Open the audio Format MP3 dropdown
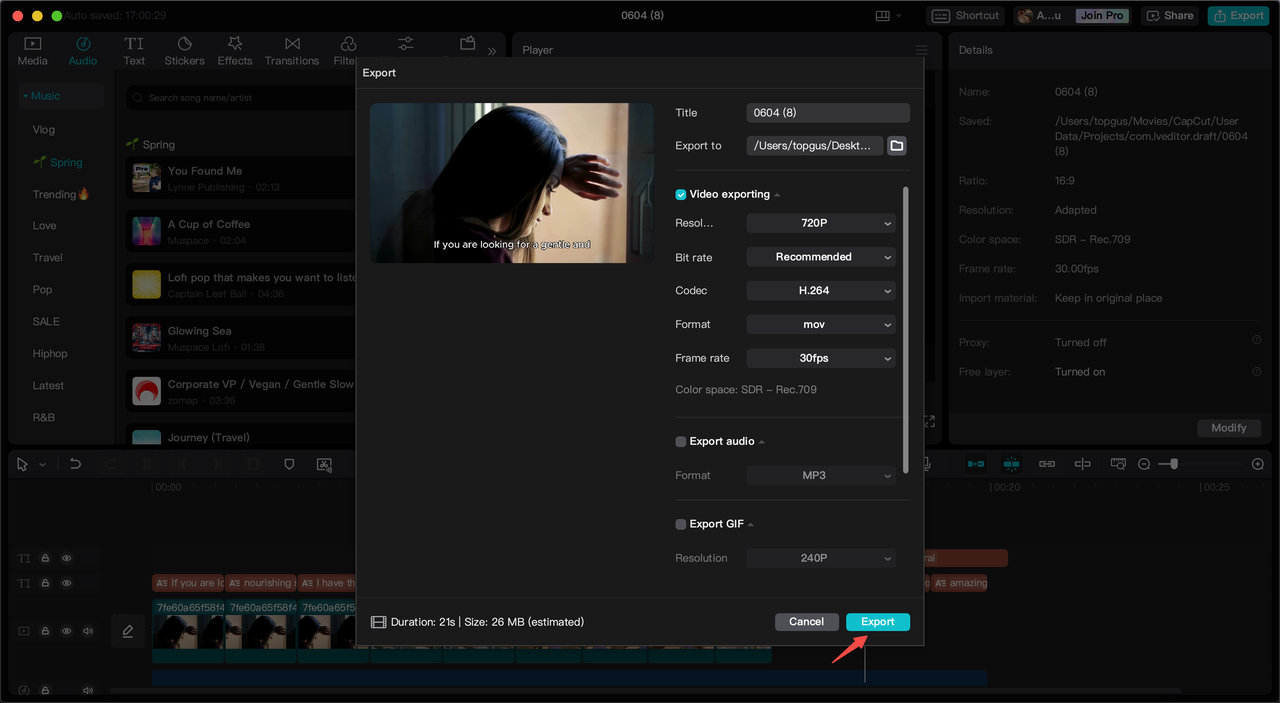This screenshot has width=1280, height=703. [821, 475]
